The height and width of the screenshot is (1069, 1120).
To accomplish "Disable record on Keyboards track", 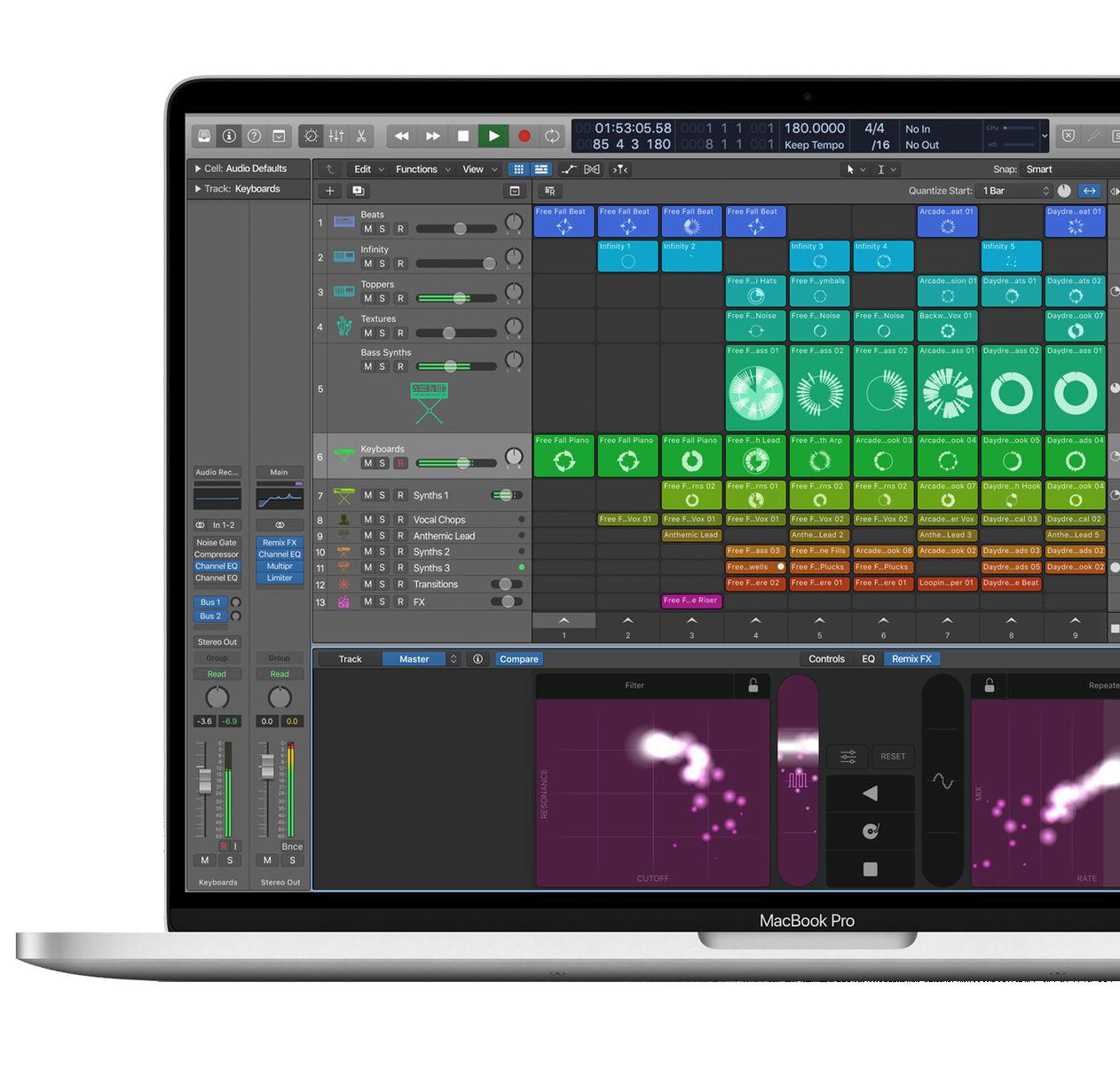I will coord(400,463).
